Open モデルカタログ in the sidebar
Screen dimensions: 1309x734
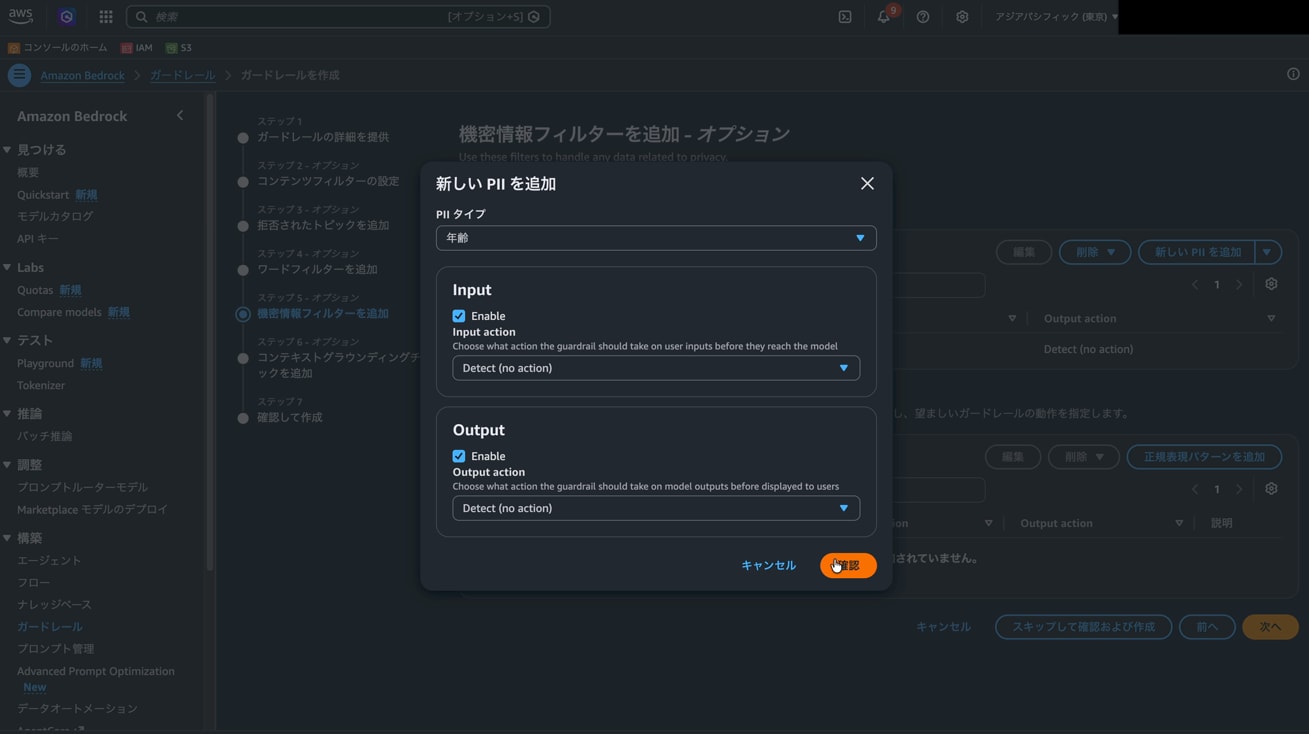[x=55, y=216]
